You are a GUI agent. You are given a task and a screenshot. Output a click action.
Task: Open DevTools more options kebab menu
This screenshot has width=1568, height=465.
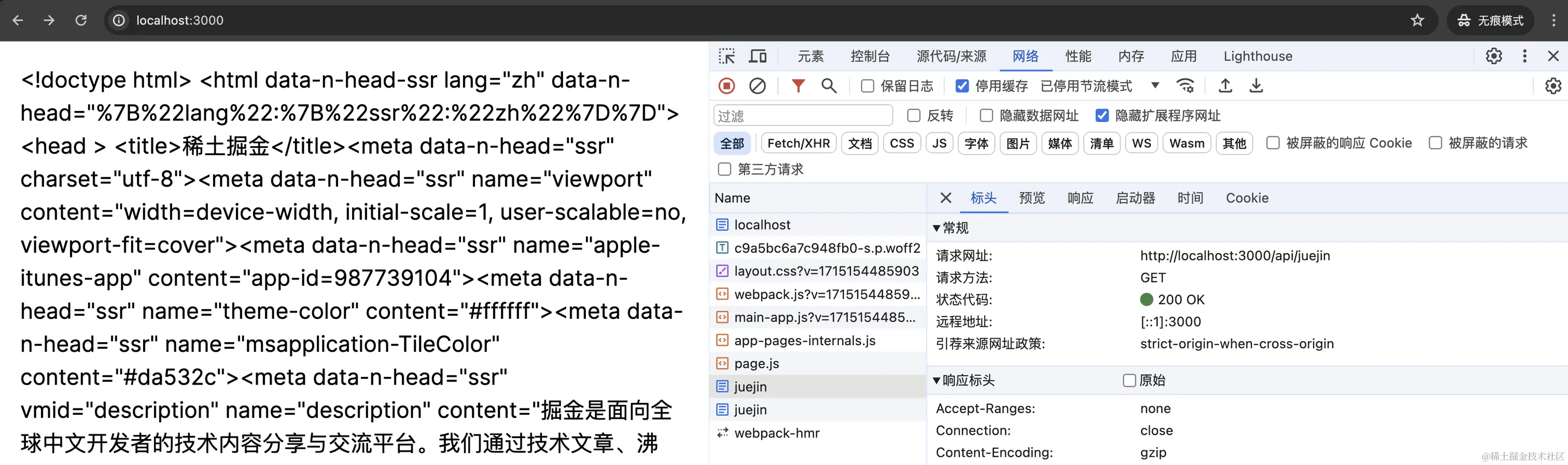point(1525,56)
